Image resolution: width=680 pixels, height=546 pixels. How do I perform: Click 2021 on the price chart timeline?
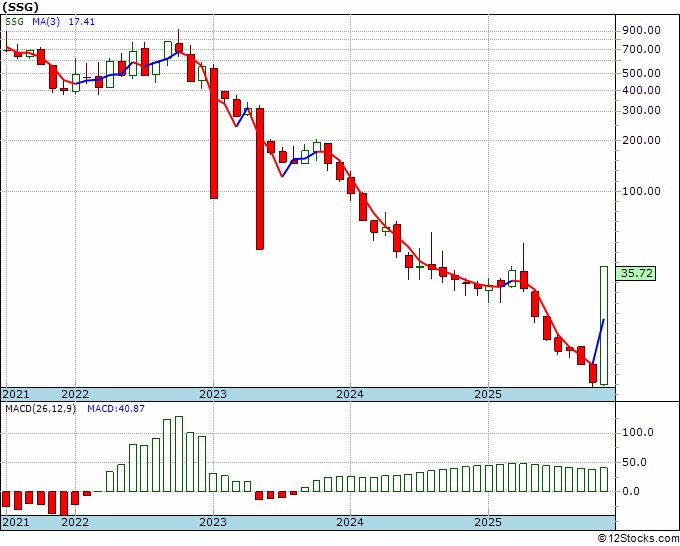(16, 394)
